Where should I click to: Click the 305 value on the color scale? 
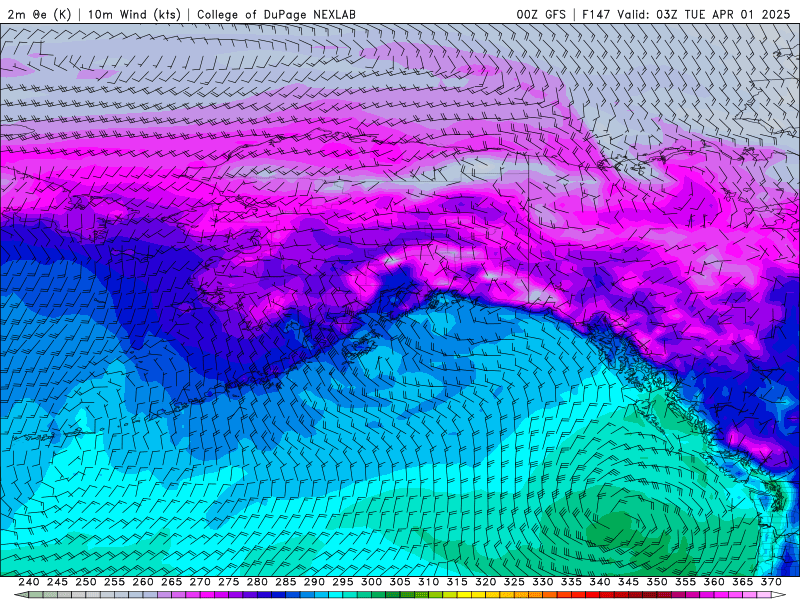(x=400, y=582)
